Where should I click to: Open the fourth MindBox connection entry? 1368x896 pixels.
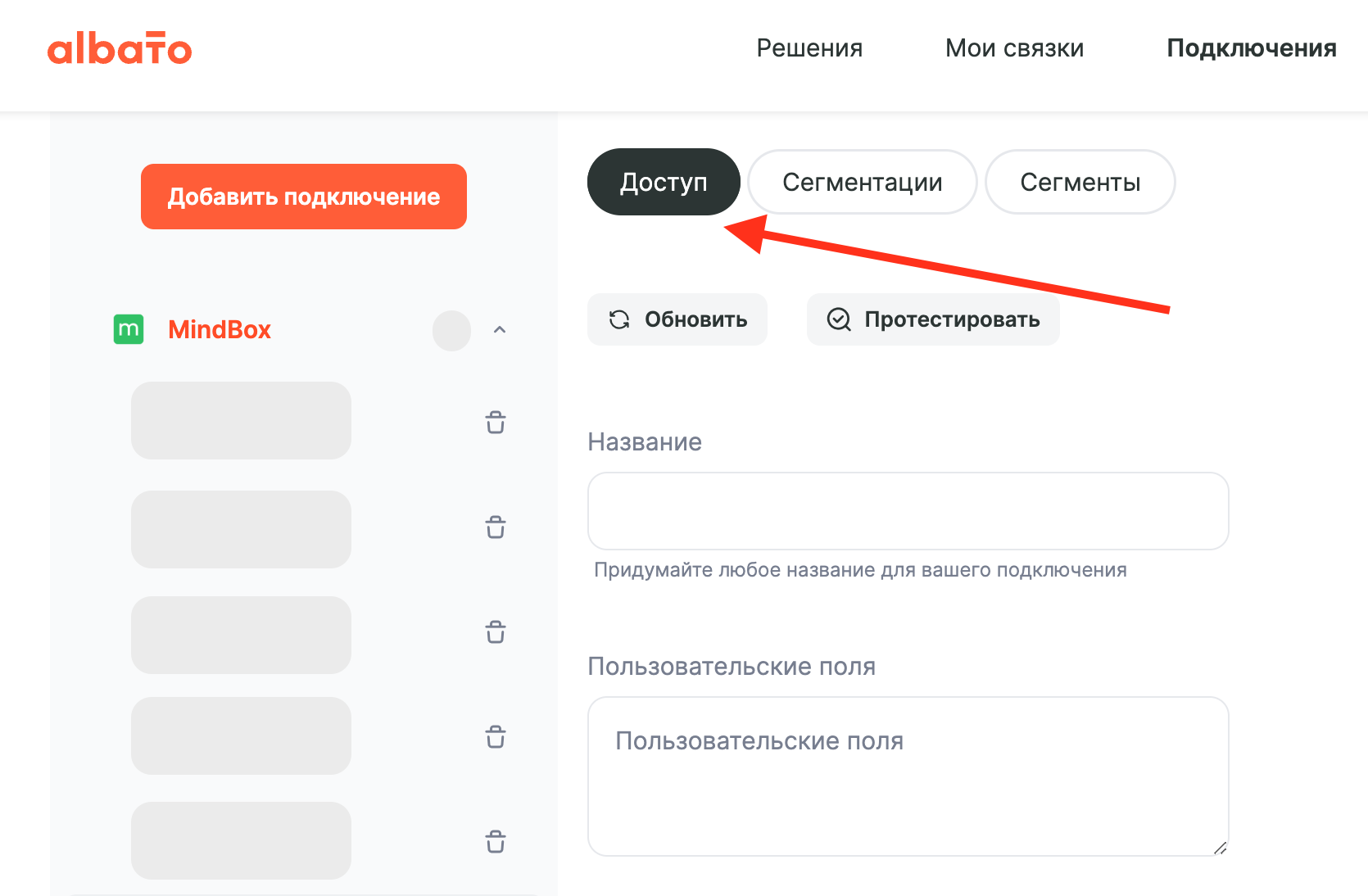[x=241, y=735]
